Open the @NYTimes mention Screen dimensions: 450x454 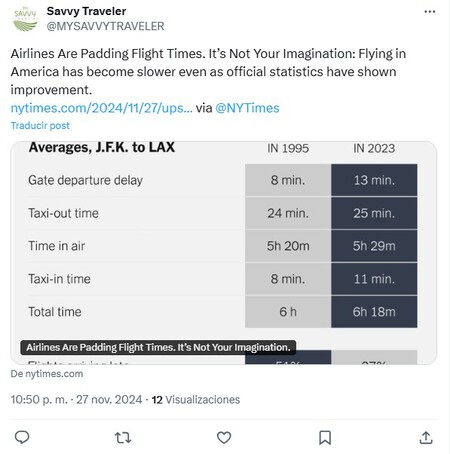coord(247,108)
